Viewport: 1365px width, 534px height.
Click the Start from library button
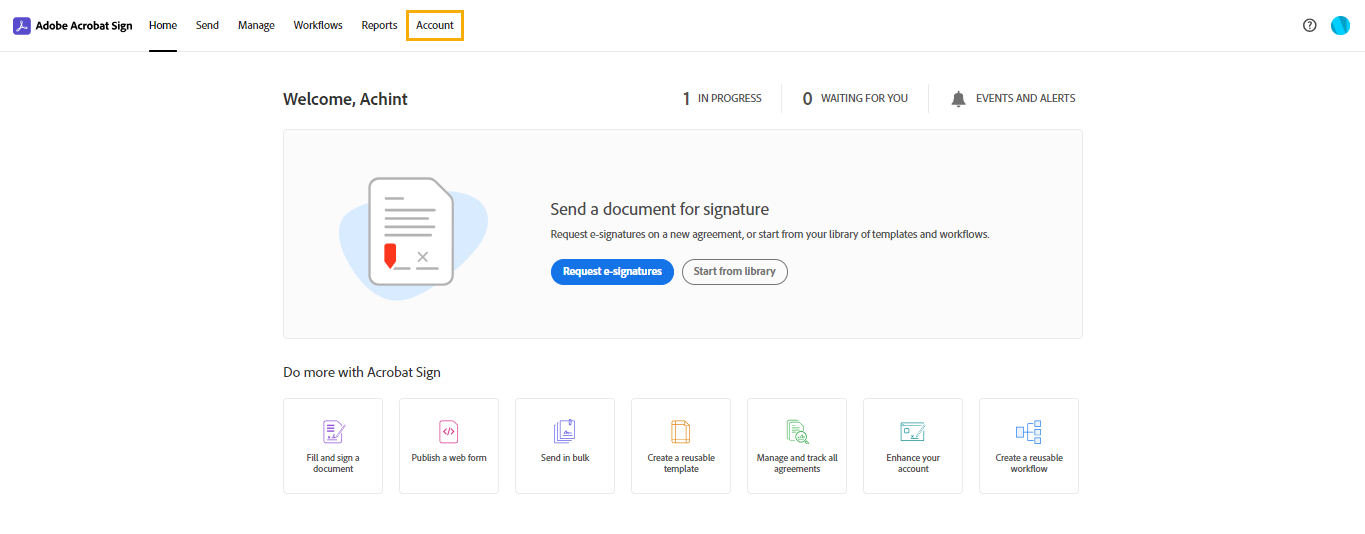tap(735, 272)
